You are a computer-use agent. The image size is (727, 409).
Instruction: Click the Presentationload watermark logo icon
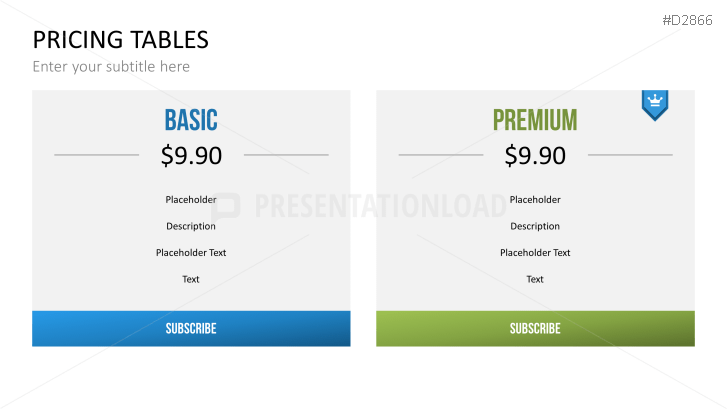tap(227, 206)
